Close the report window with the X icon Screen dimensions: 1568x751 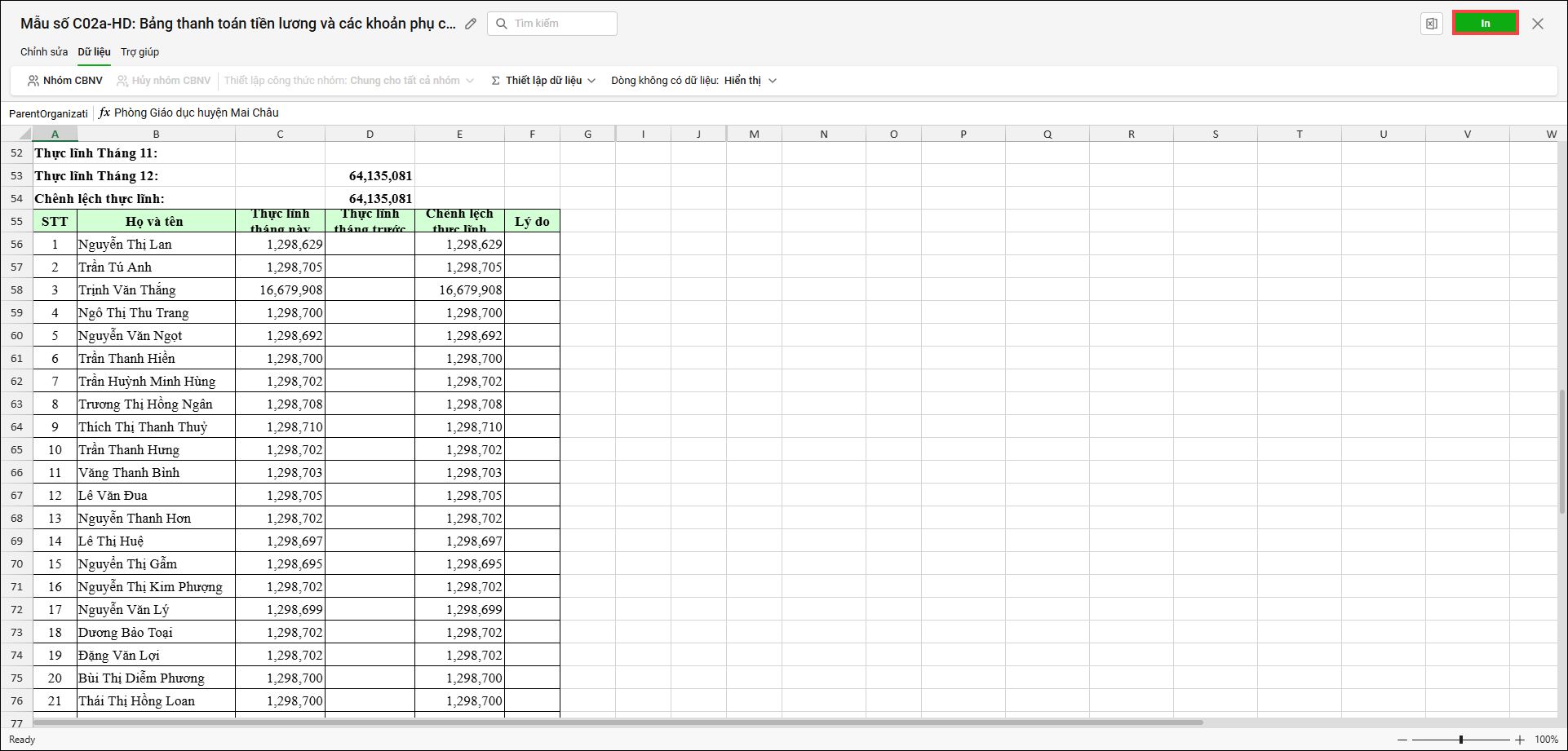click(x=1538, y=24)
